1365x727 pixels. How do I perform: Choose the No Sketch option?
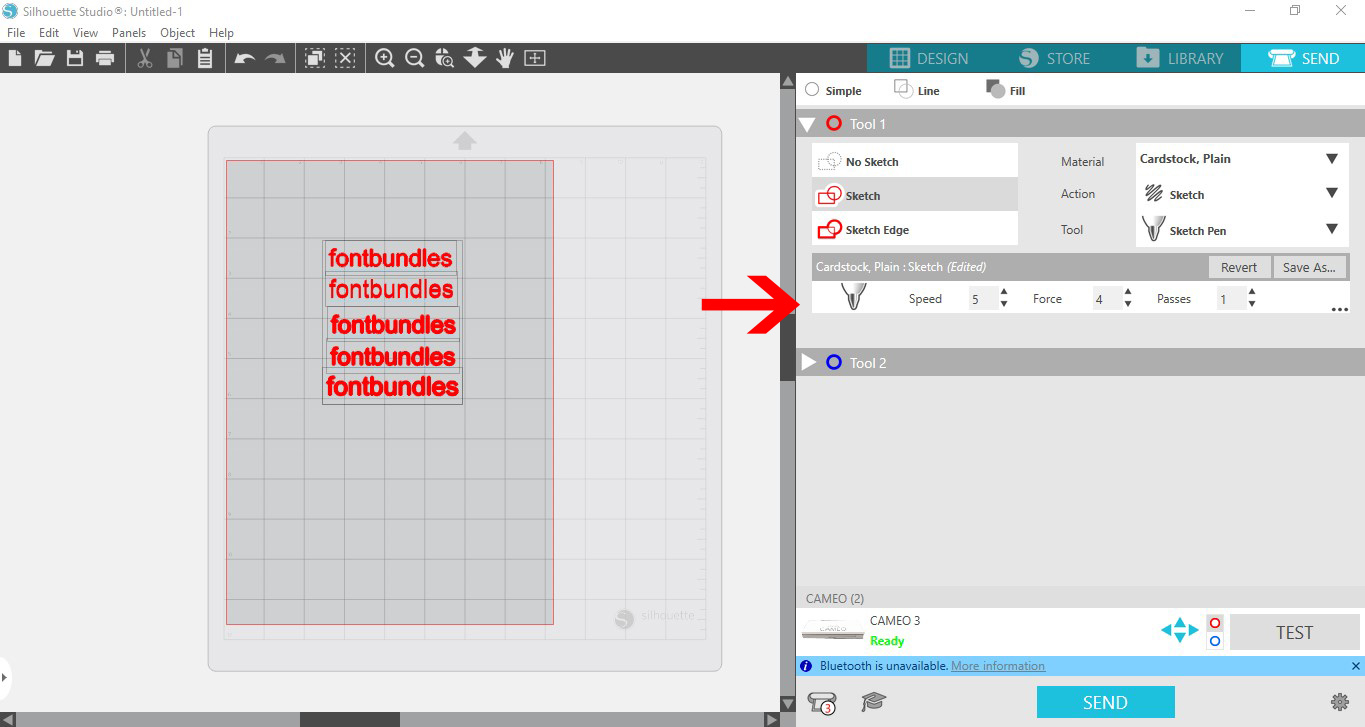[x=915, y=161]
